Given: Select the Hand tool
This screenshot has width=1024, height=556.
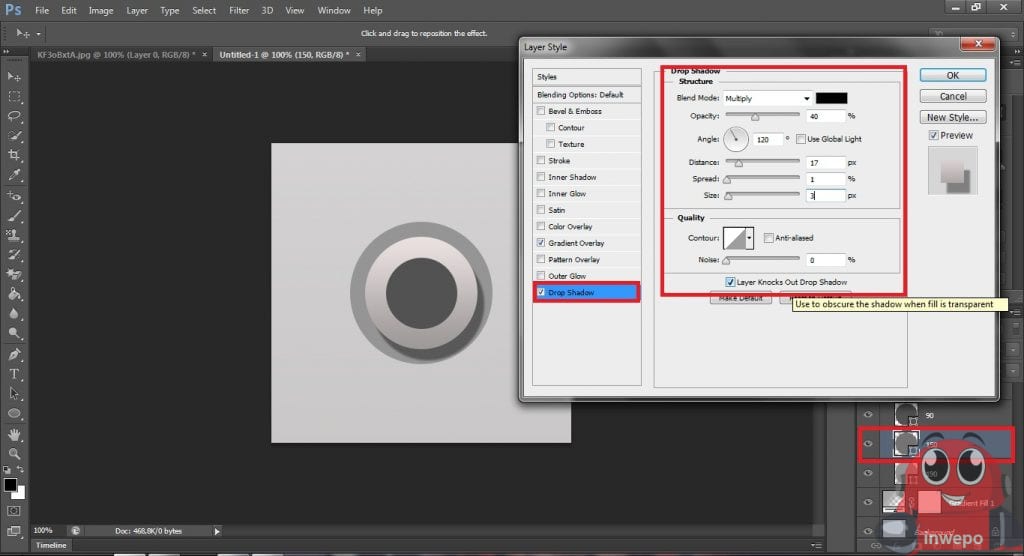Looking at the screenshot, I should pos(14,435).
